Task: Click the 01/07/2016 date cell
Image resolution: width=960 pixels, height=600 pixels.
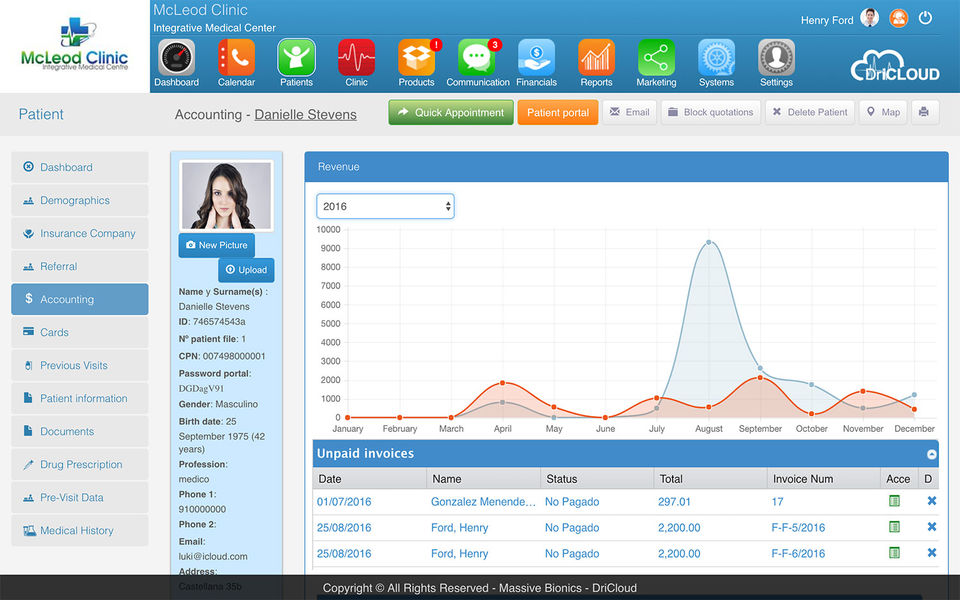Action: tap(344, 502)
